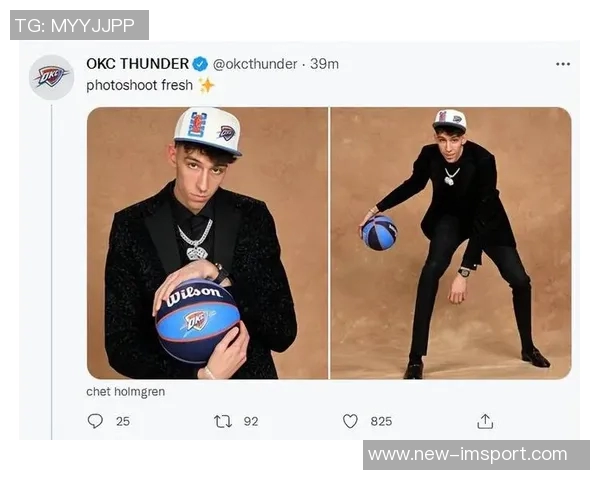
Task: Open the OKC Thunder profile avatar
Action: (x=51, y=77)
